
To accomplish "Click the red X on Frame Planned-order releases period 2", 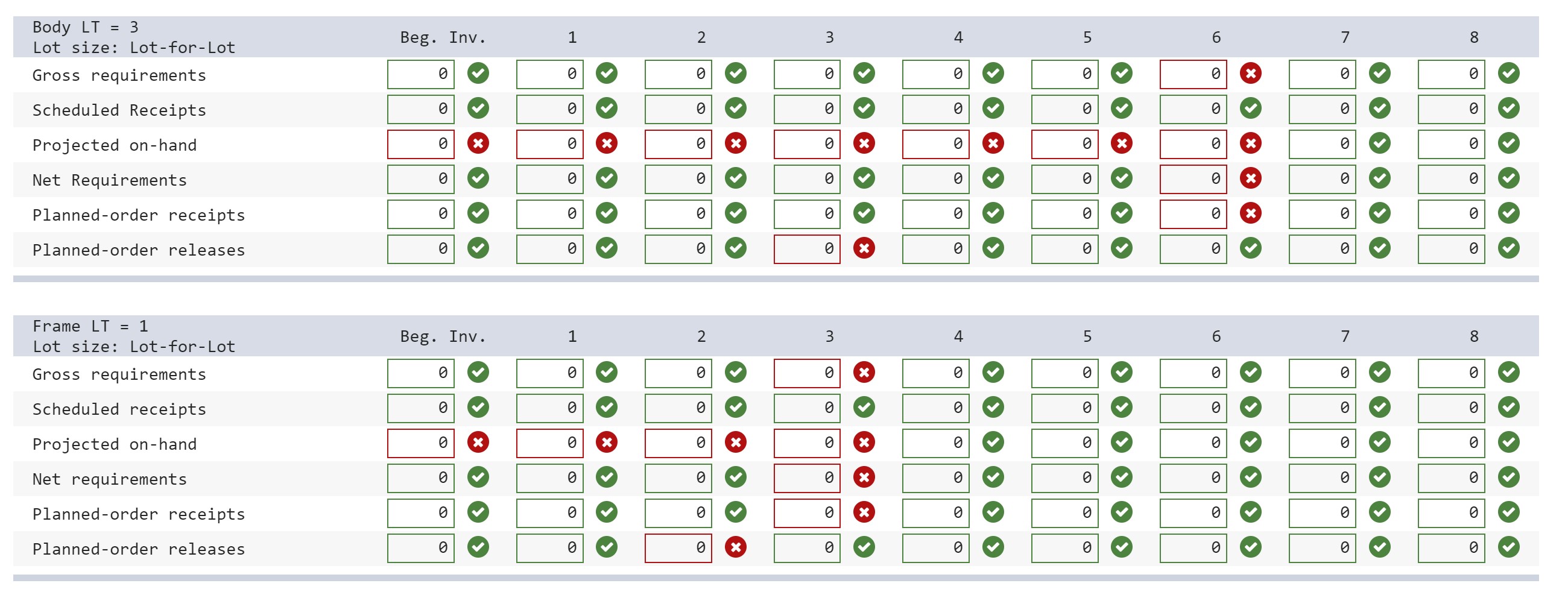I will point(735,547).
